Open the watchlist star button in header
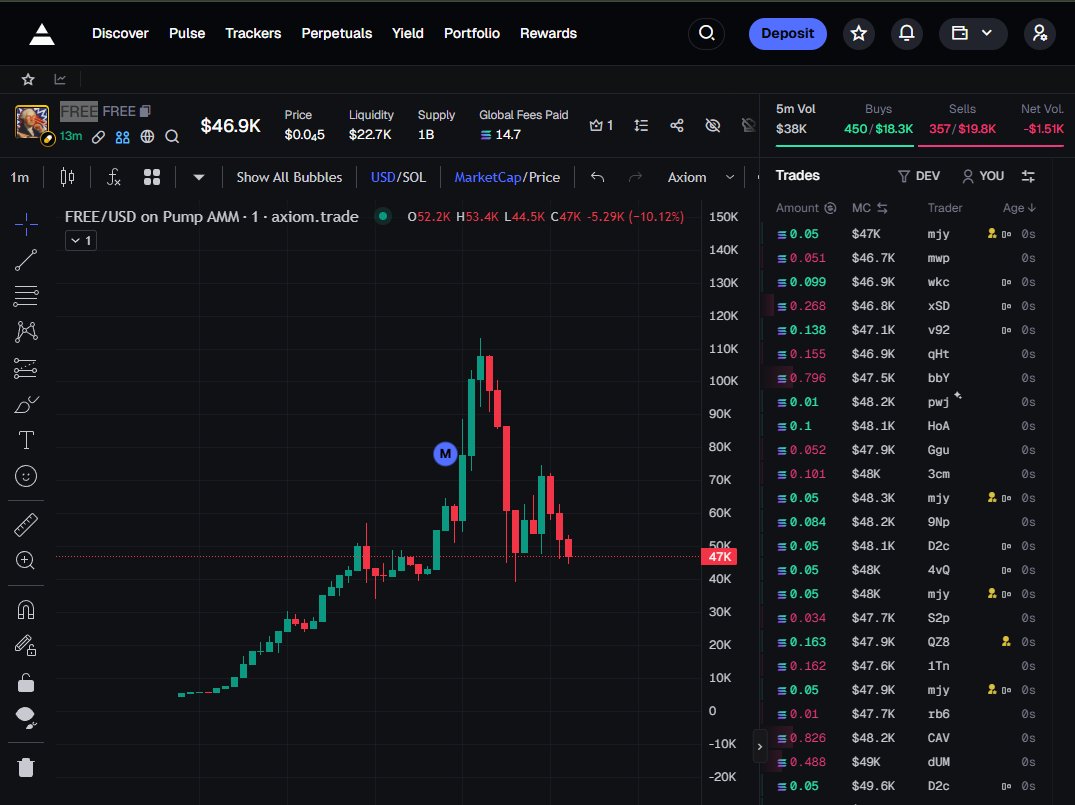The width and height of the screenshot is (1075, 805). 858,33
